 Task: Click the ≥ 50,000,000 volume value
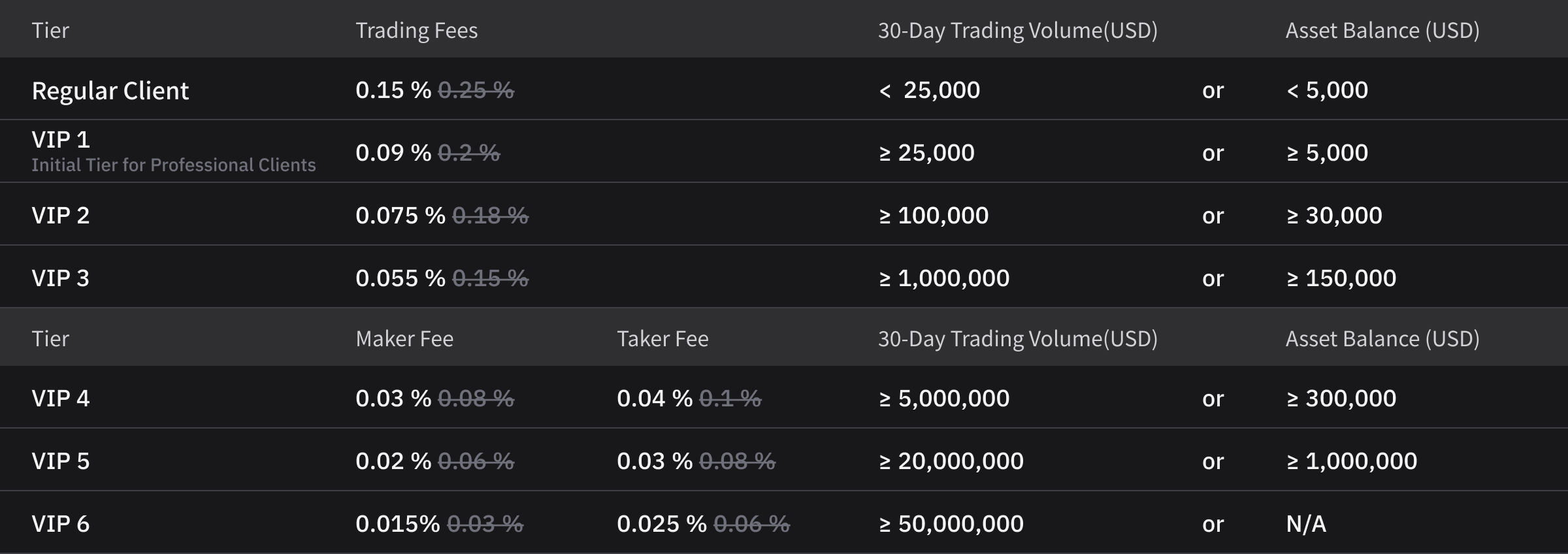(x=951, y=523)
